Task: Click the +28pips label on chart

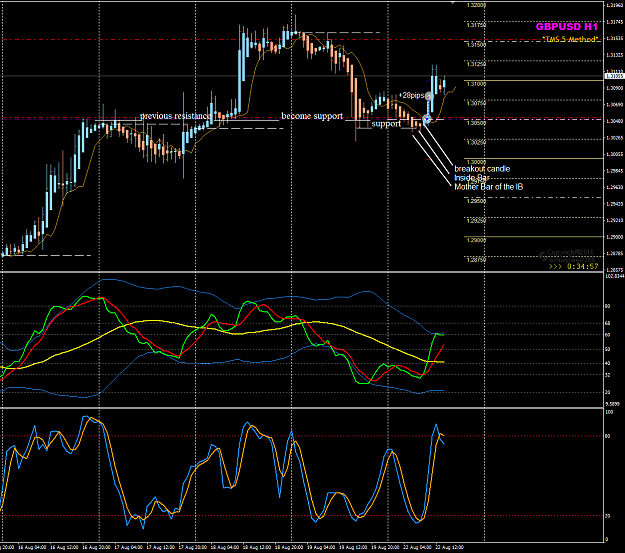Action: click(x=411, y=95)
